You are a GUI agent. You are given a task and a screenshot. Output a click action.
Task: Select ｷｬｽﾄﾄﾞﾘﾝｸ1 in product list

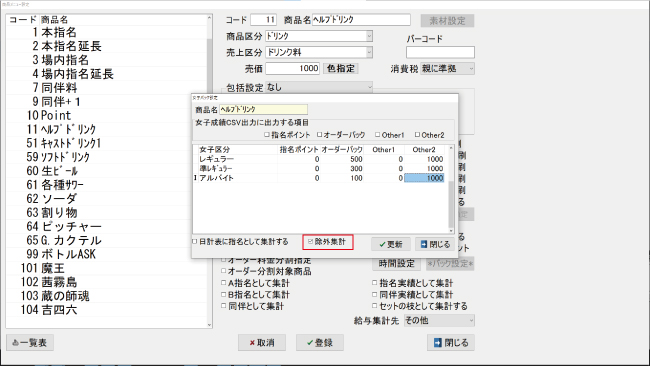click(107, 143)
